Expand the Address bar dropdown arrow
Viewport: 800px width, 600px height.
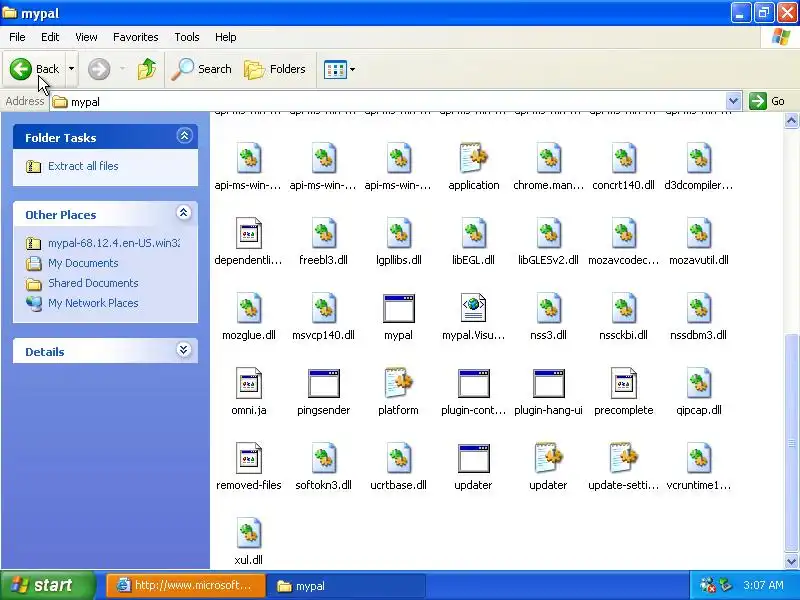coord(733,101)
